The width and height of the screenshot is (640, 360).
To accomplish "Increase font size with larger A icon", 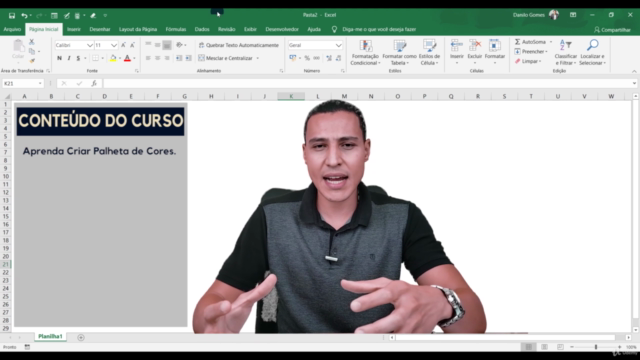I will [x=123, y=45].
